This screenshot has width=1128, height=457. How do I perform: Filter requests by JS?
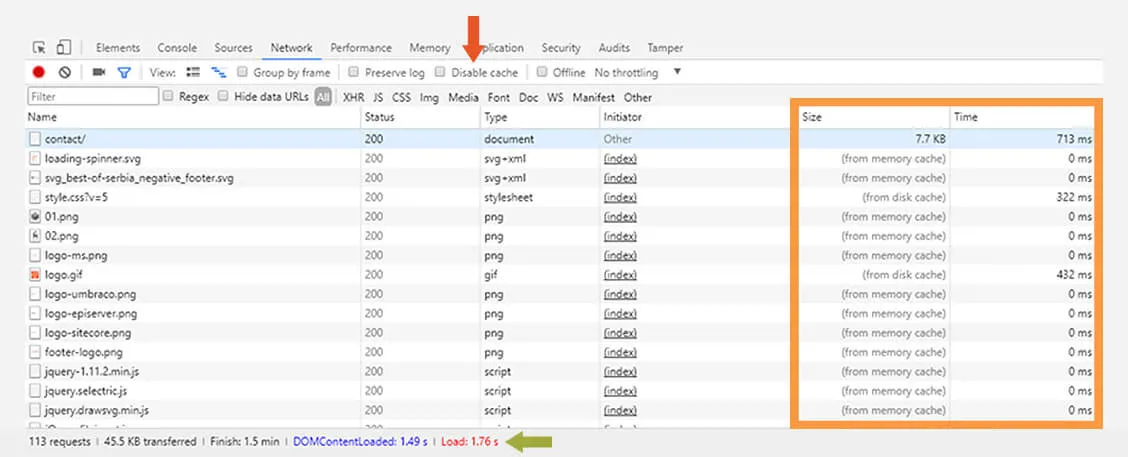coord(378,97)
